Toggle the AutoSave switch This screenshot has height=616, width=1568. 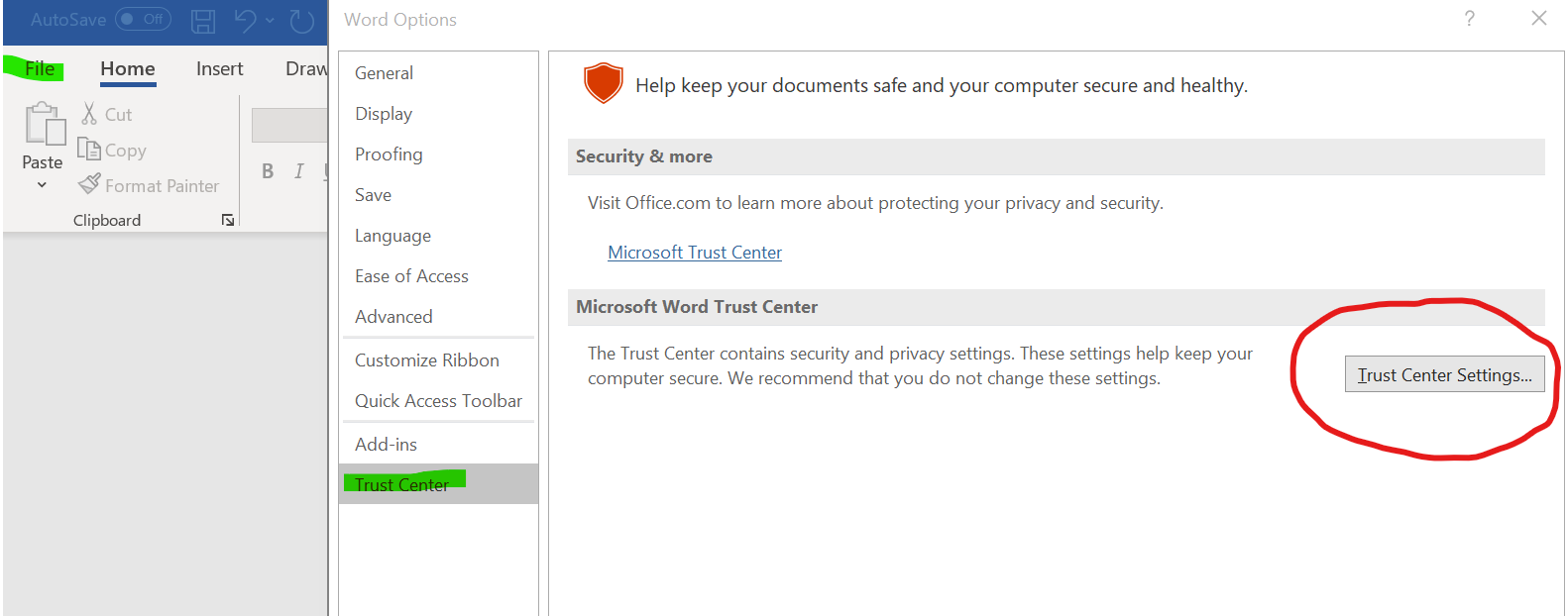[x=143, y=20]
